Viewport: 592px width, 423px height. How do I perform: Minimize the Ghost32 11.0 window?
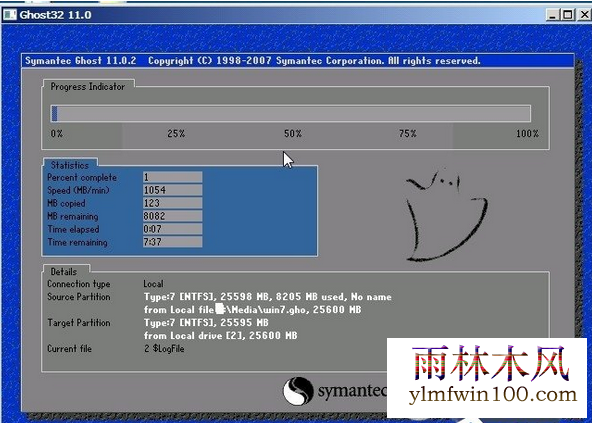(553, 15)
